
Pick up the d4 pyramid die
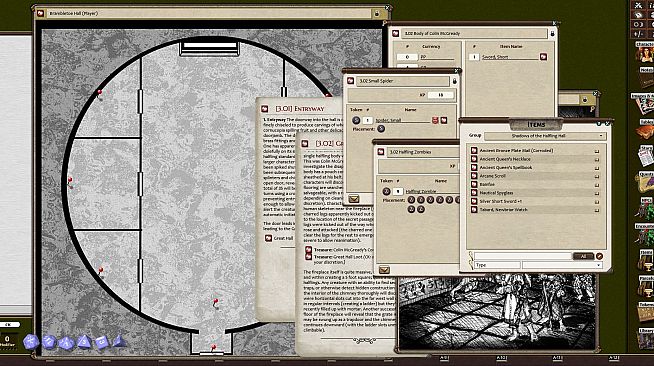119,341
